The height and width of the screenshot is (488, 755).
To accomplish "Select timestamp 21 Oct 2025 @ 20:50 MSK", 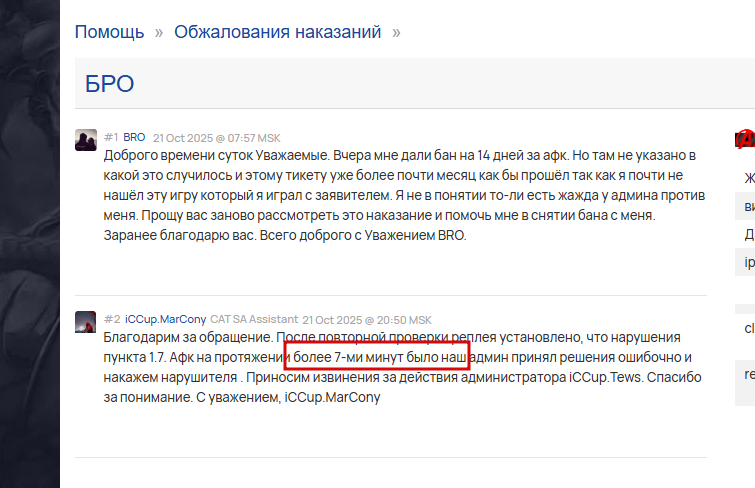I will tap(367, 320).
